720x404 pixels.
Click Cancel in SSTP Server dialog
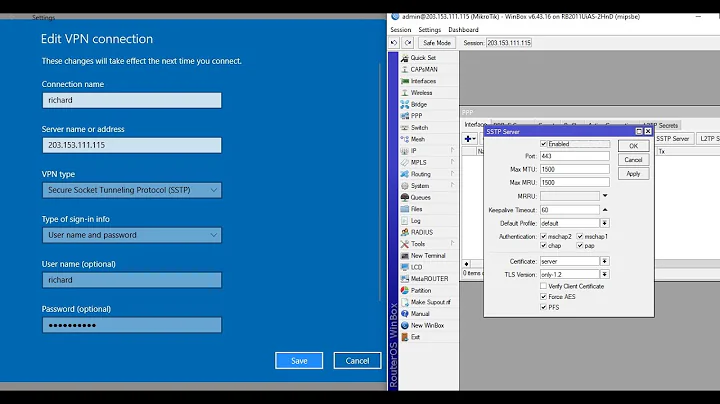pos(633,160)
